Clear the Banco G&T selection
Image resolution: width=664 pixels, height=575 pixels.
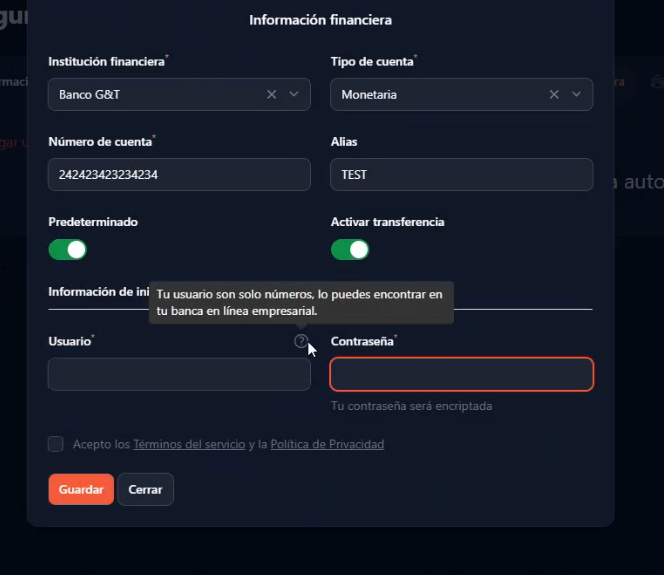[271, 94]
